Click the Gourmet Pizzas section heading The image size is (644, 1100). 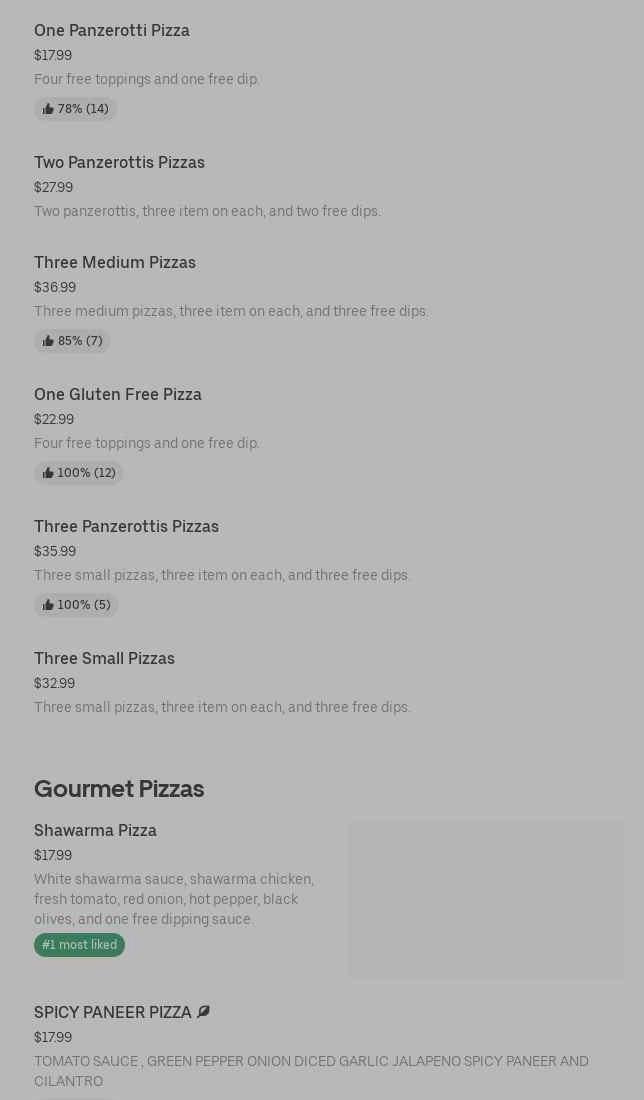[119, 788]
